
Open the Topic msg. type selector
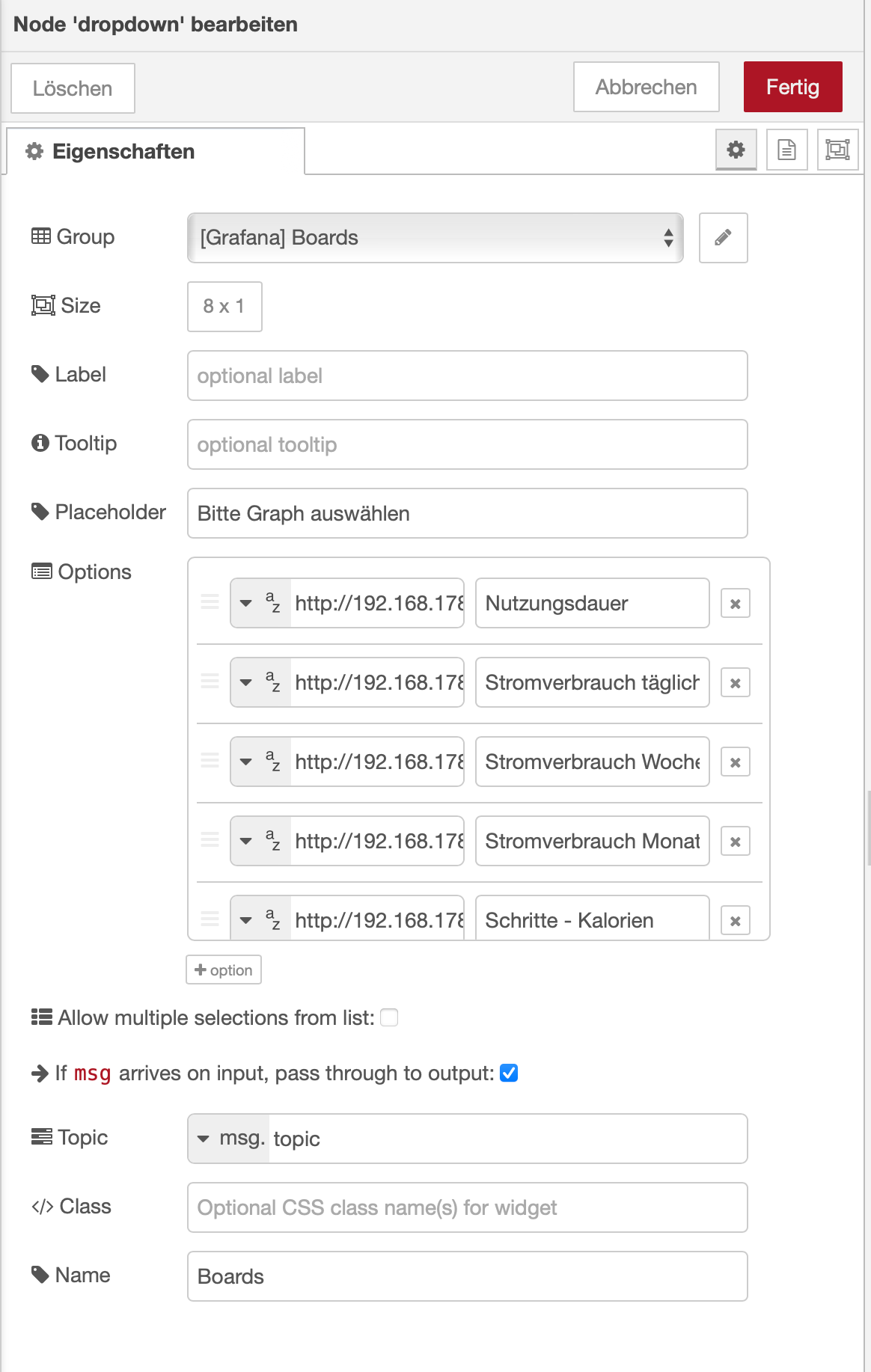[x=229, y=1139]
